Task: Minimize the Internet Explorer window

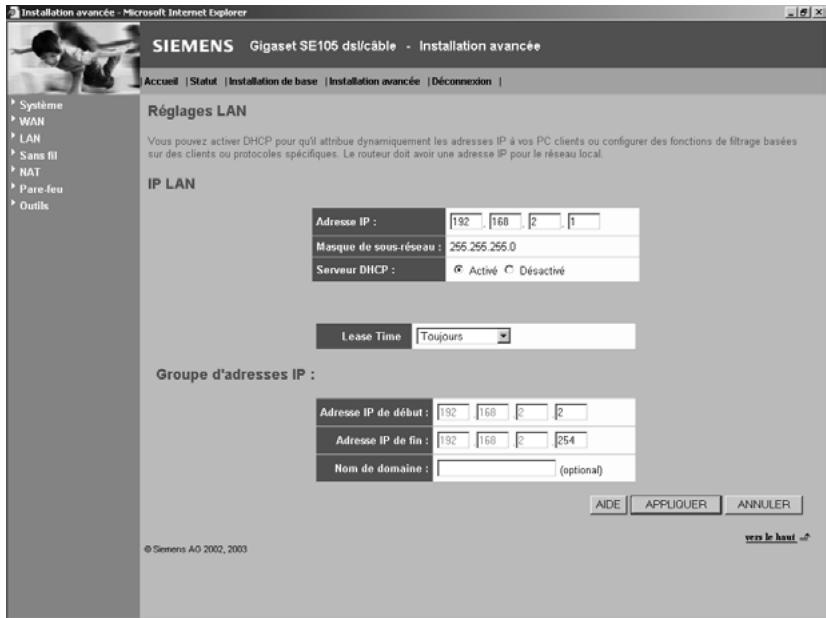Action: coord(792,13)
